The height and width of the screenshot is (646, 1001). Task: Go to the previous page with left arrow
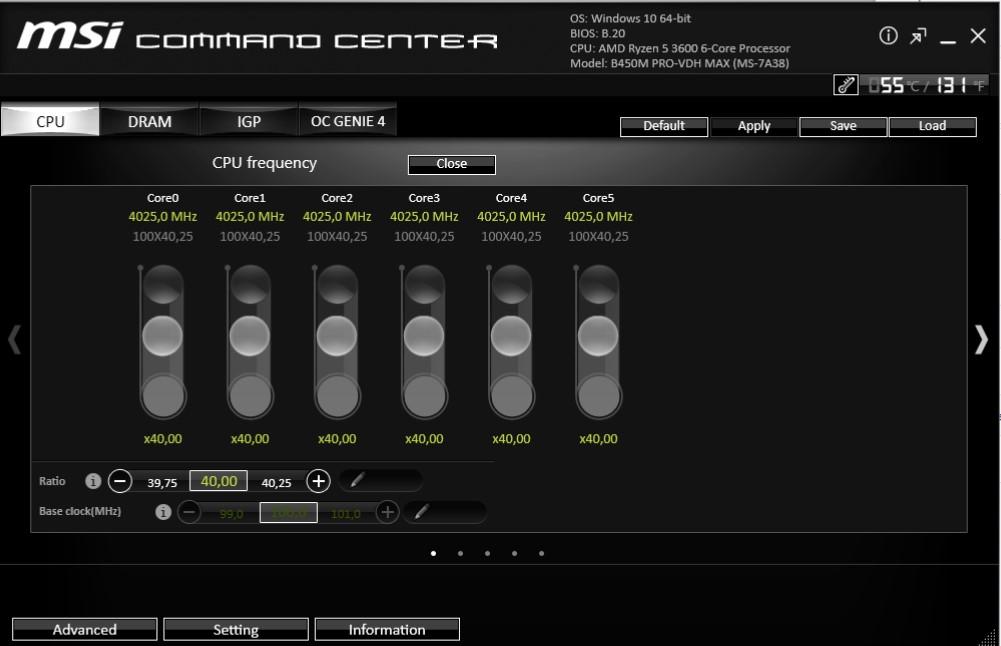click(15, 340)
